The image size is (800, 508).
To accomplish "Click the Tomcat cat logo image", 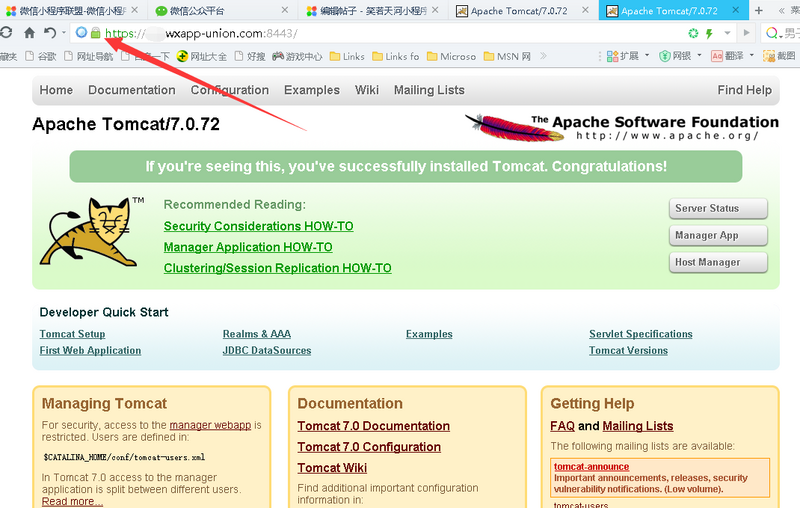I will pyautogui.click(x=91, y=232).
